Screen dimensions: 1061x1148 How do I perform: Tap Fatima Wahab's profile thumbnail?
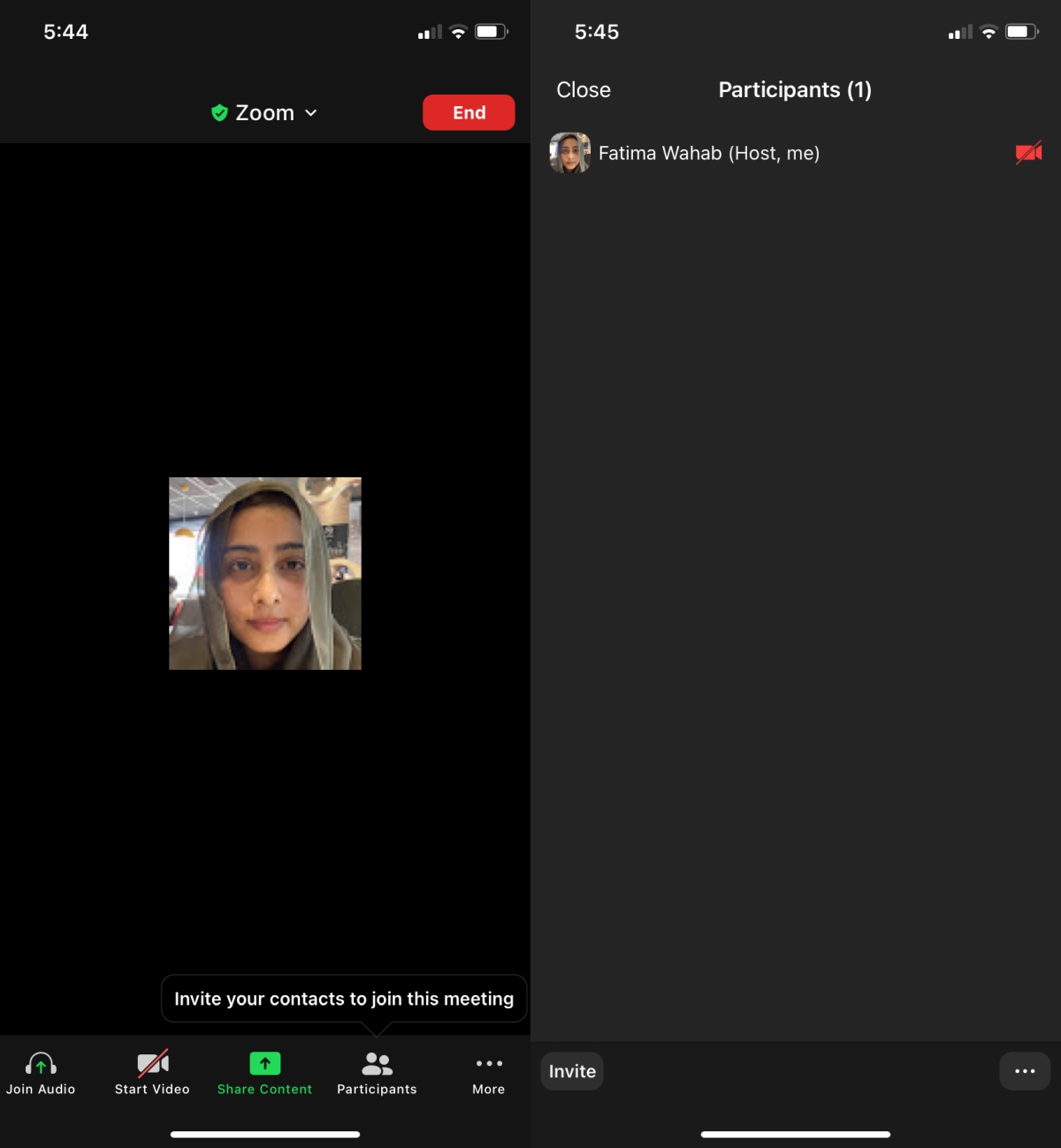tap(569, 152)
